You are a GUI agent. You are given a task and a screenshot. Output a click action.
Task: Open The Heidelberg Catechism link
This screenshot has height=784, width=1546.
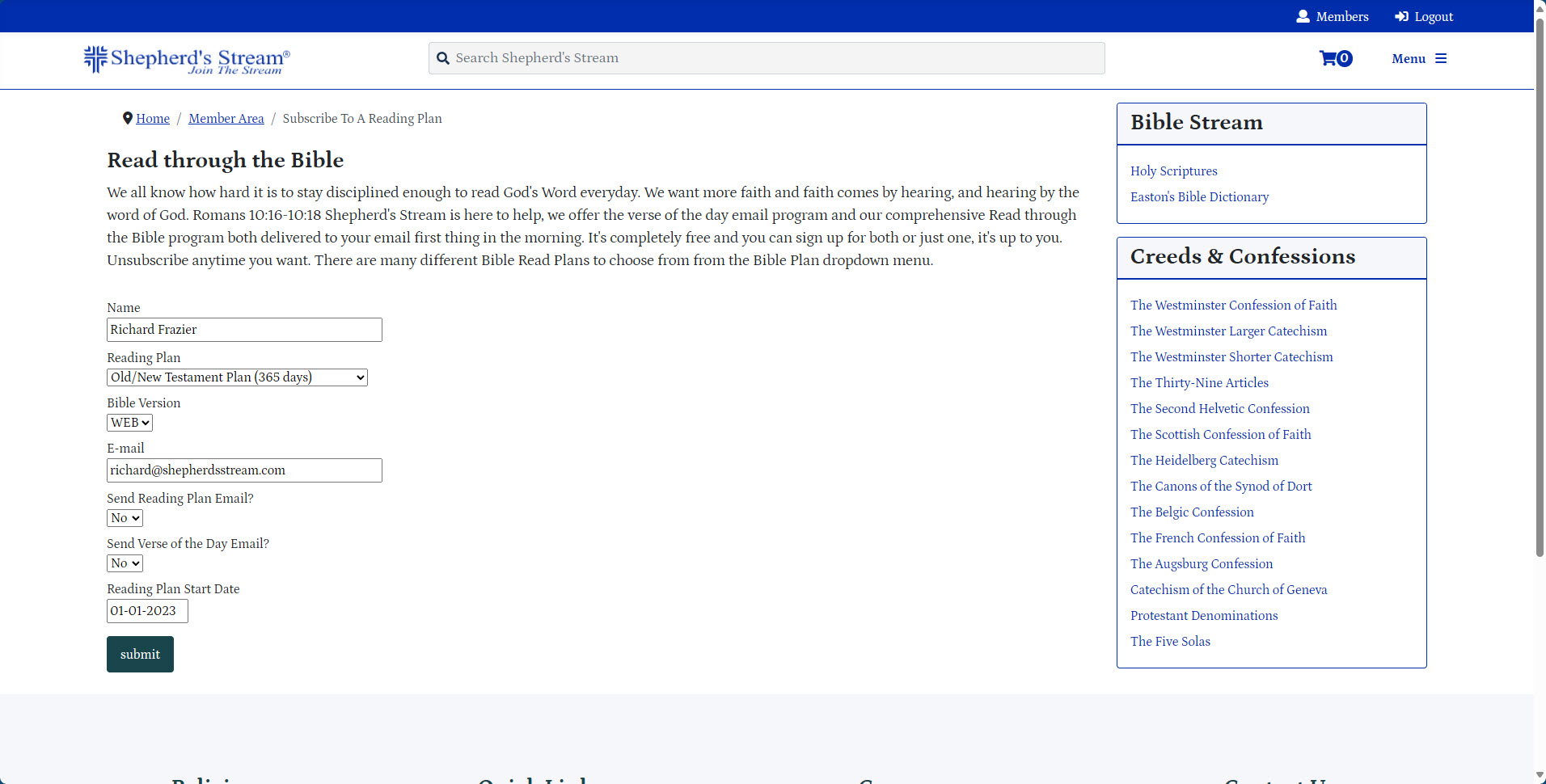tap(1204, 461)
